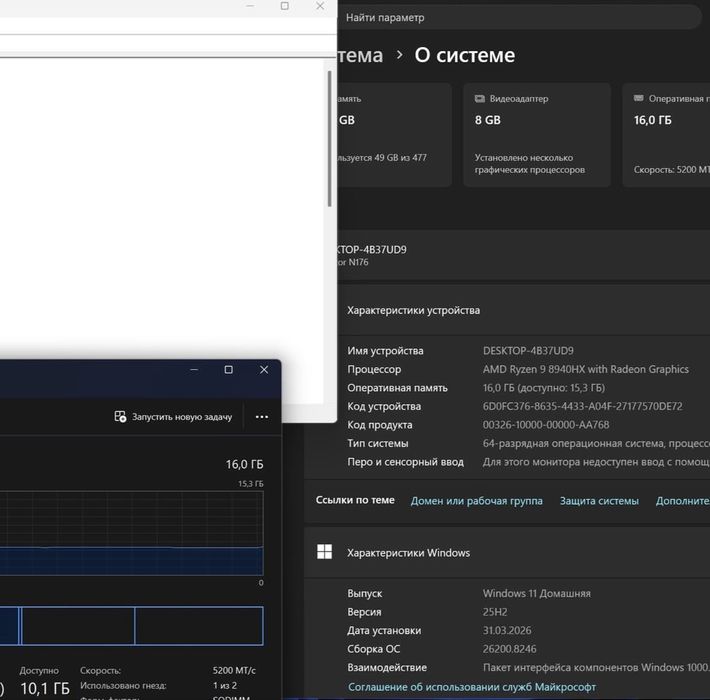Image resolution: width=710 pixels, height=700 pixels.
Task: Select processor value 'AMD Ryzen 9 8940HX'
Action: tap(534, 369)
